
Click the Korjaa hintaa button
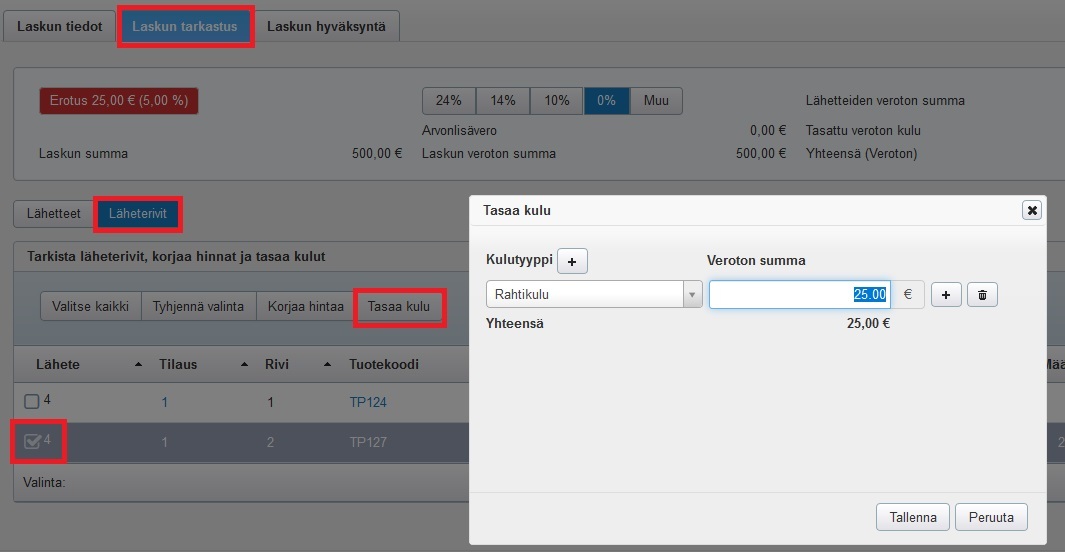(x=305, y=306)
